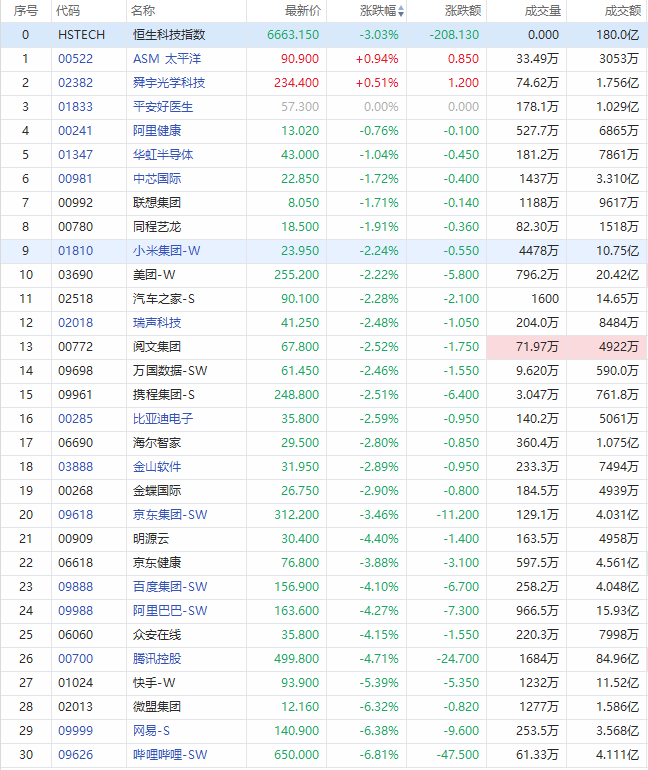Viewport: 648px width, 770px height.
Task: Open 网易-S stock
Action: (151, 731)
